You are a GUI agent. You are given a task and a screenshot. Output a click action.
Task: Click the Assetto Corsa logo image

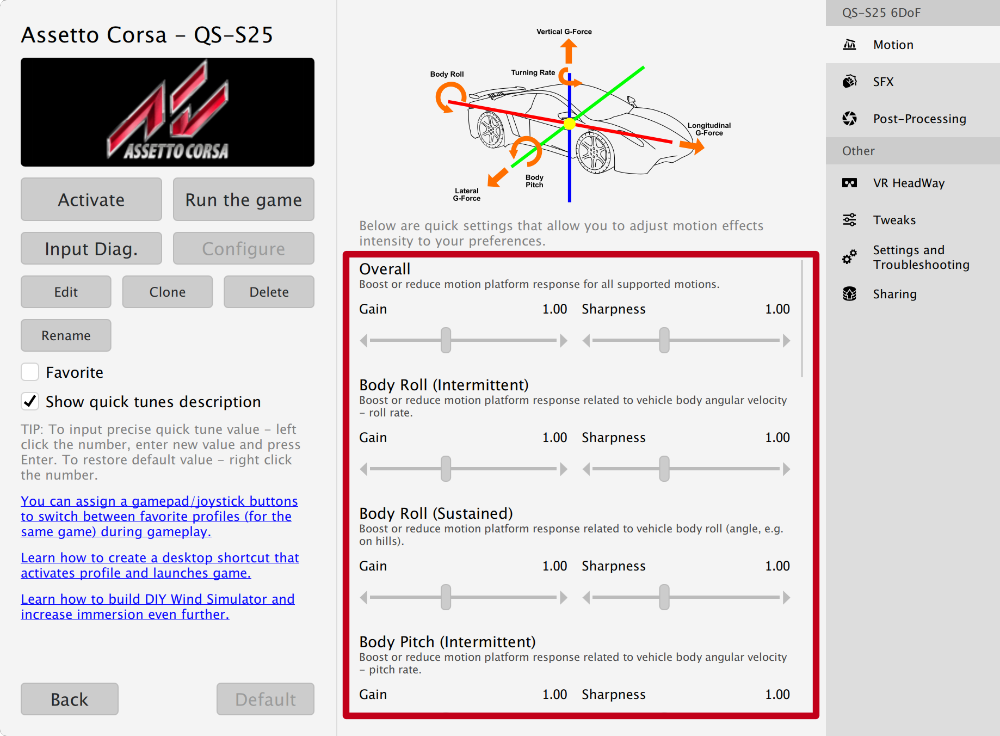[167, 112]
